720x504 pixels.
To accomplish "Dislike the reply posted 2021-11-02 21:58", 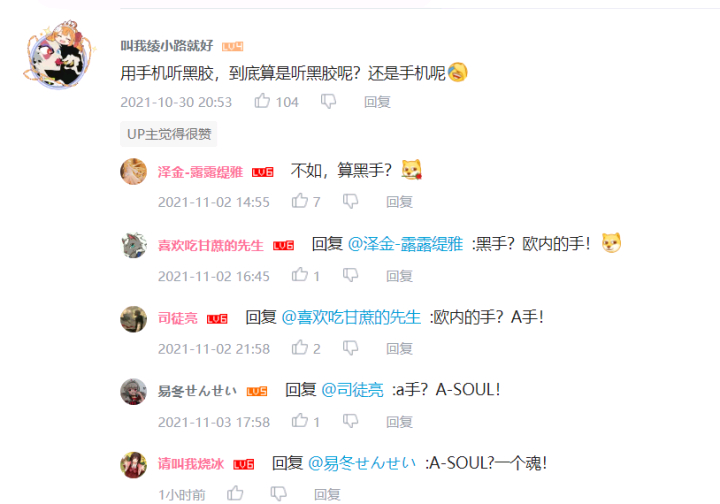I will tap(350, 348).
